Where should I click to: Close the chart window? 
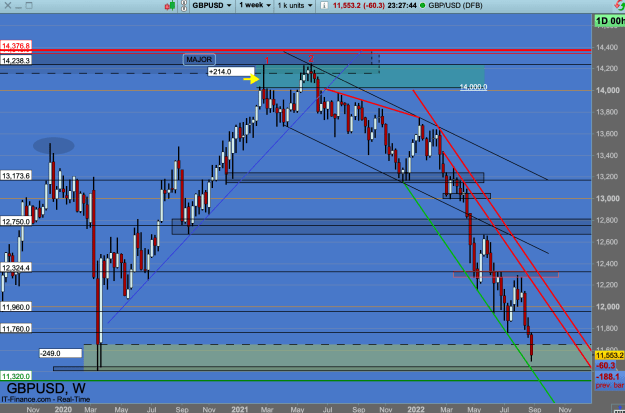pyautogui.click(x=7, y=6)
